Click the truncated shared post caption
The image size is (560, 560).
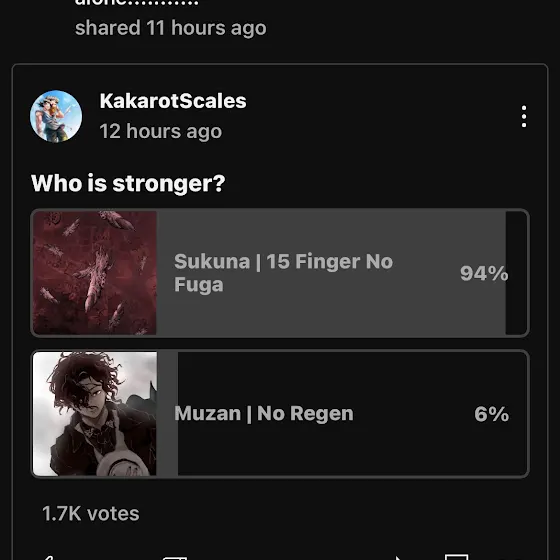click(137, 3)
